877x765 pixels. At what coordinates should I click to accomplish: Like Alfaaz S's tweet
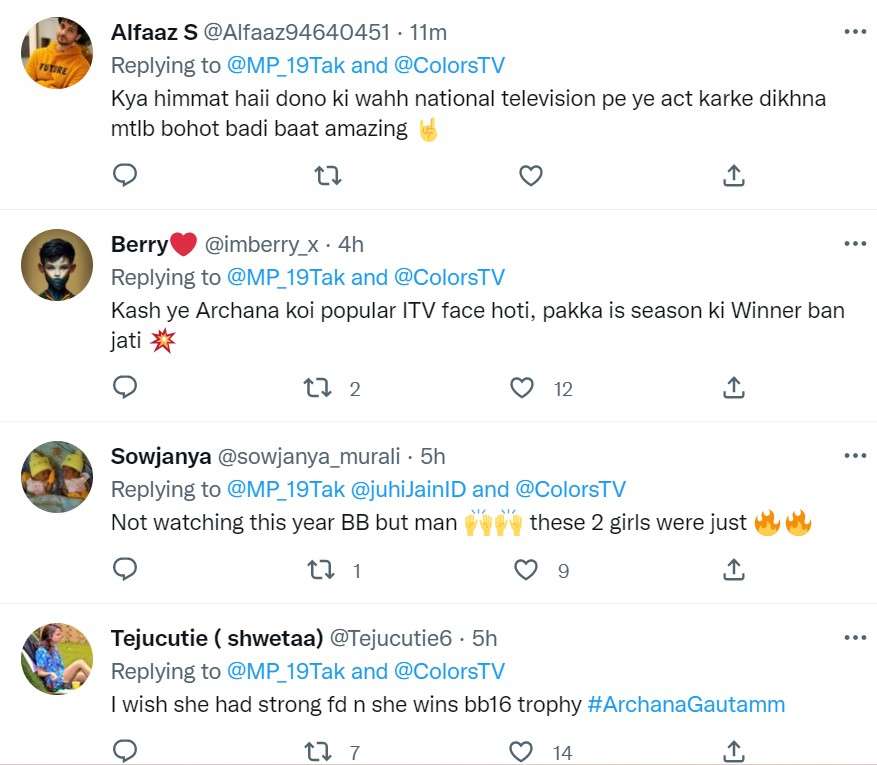[531, 176]
